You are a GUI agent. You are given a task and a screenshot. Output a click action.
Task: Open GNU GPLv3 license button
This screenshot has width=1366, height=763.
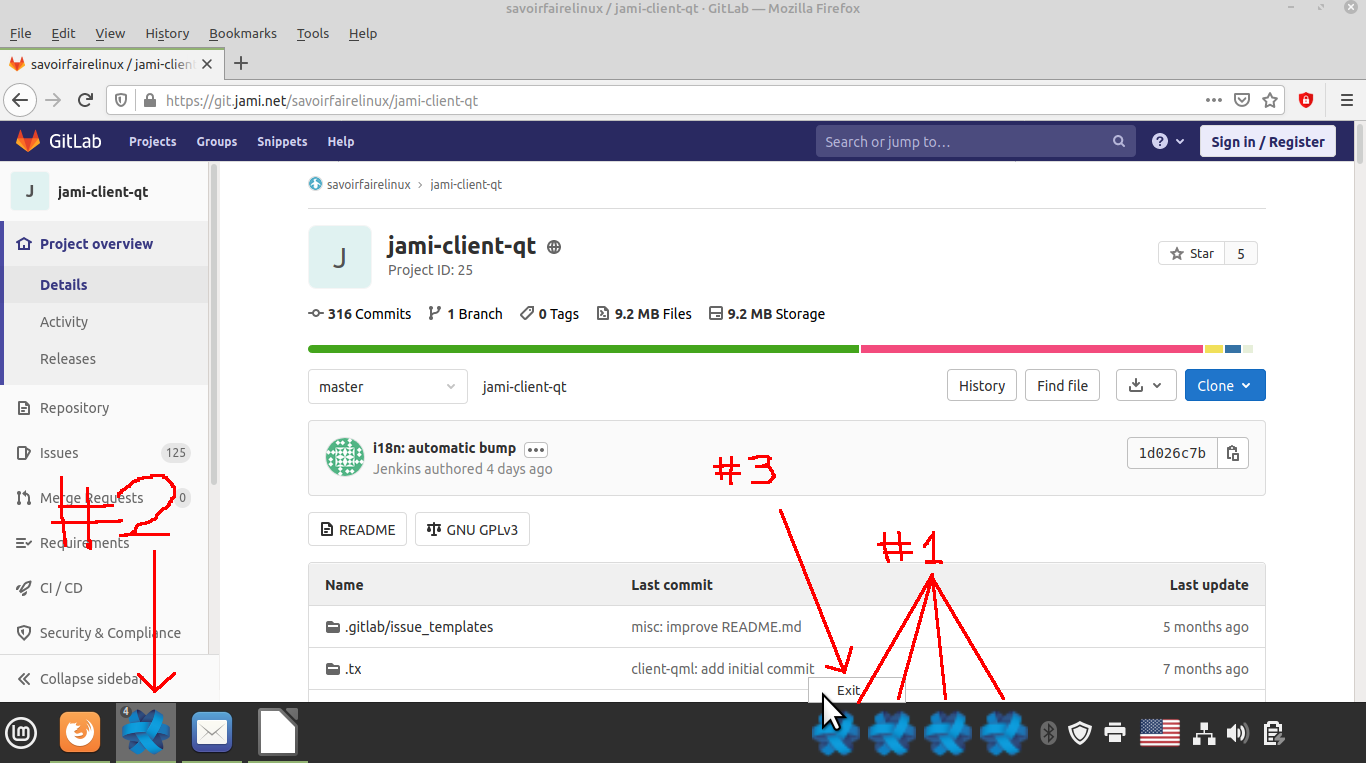tap(472, 530)
